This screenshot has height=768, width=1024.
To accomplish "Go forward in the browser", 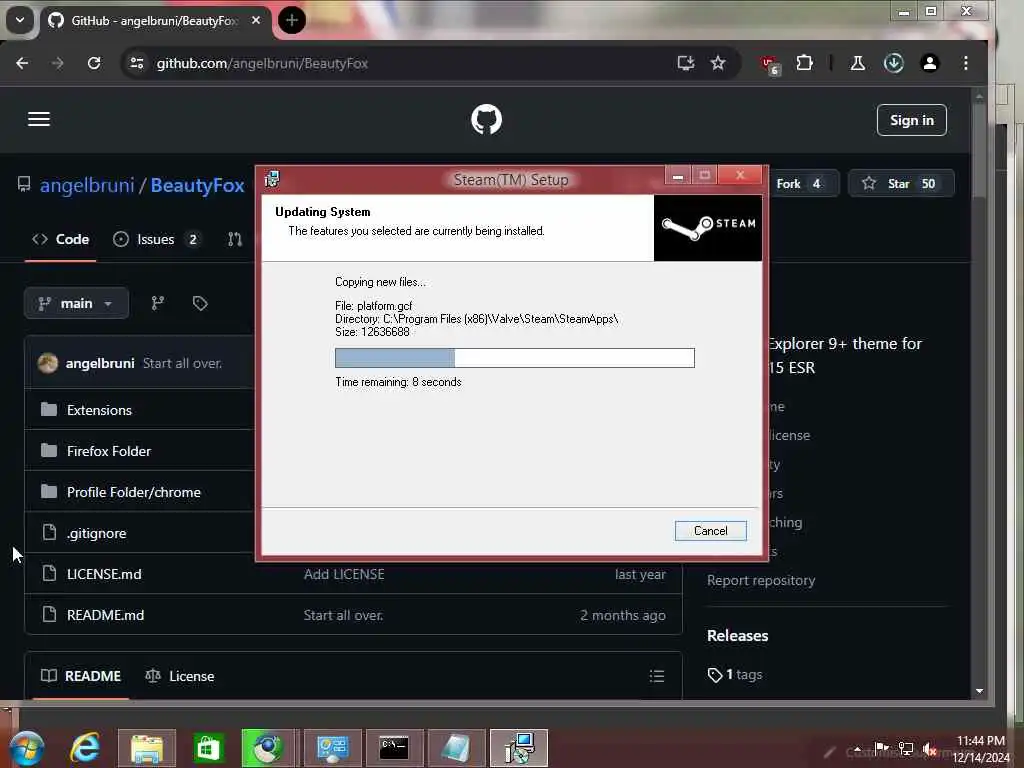I will (58, 63).
